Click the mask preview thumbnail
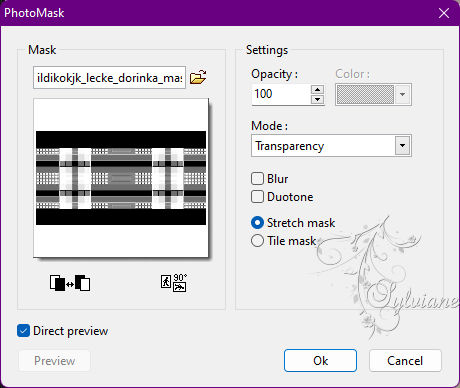This screenshot has height=388, width=460. tap(121, 178)
